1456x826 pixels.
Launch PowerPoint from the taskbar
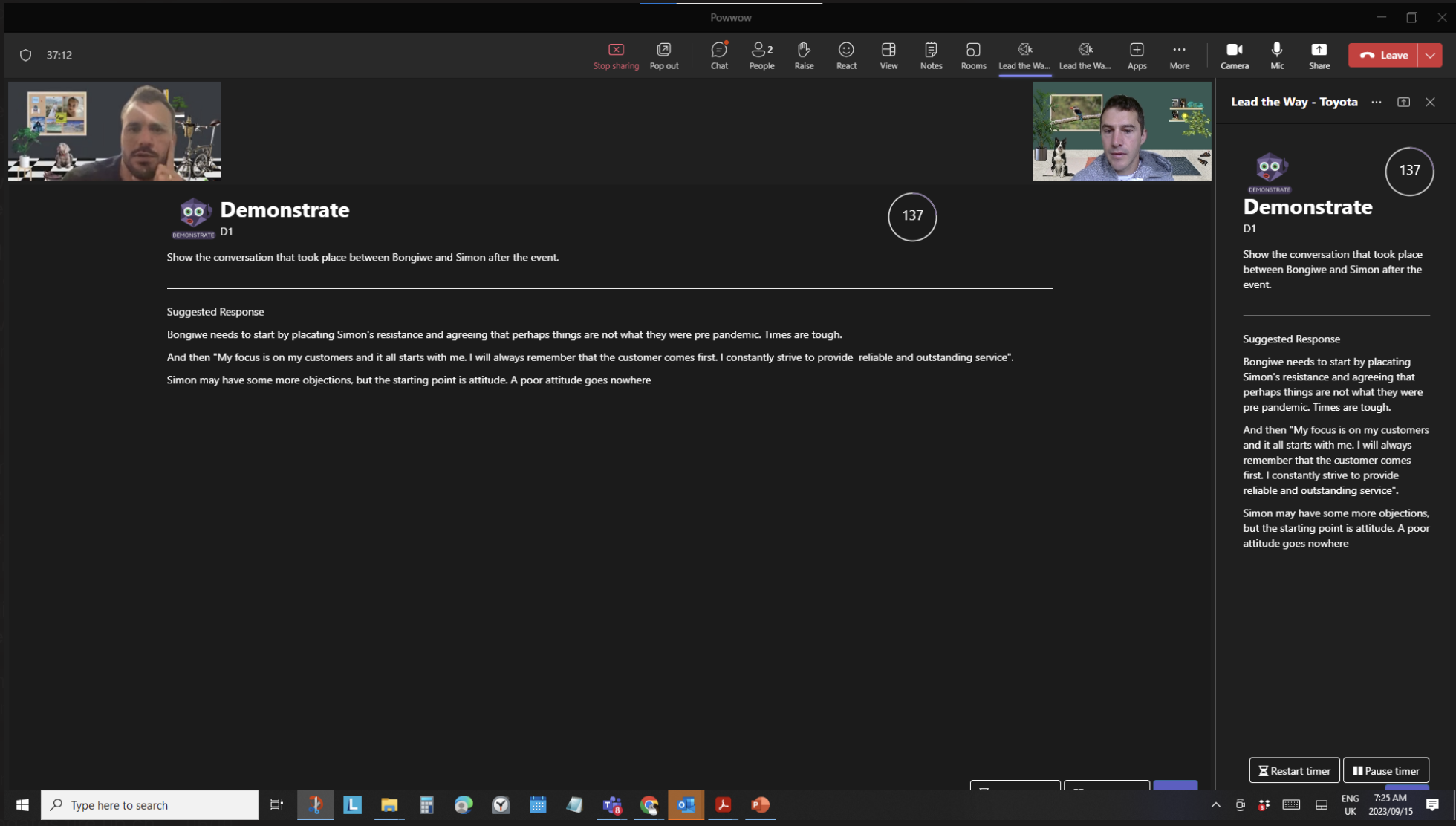tap(759, 804)
